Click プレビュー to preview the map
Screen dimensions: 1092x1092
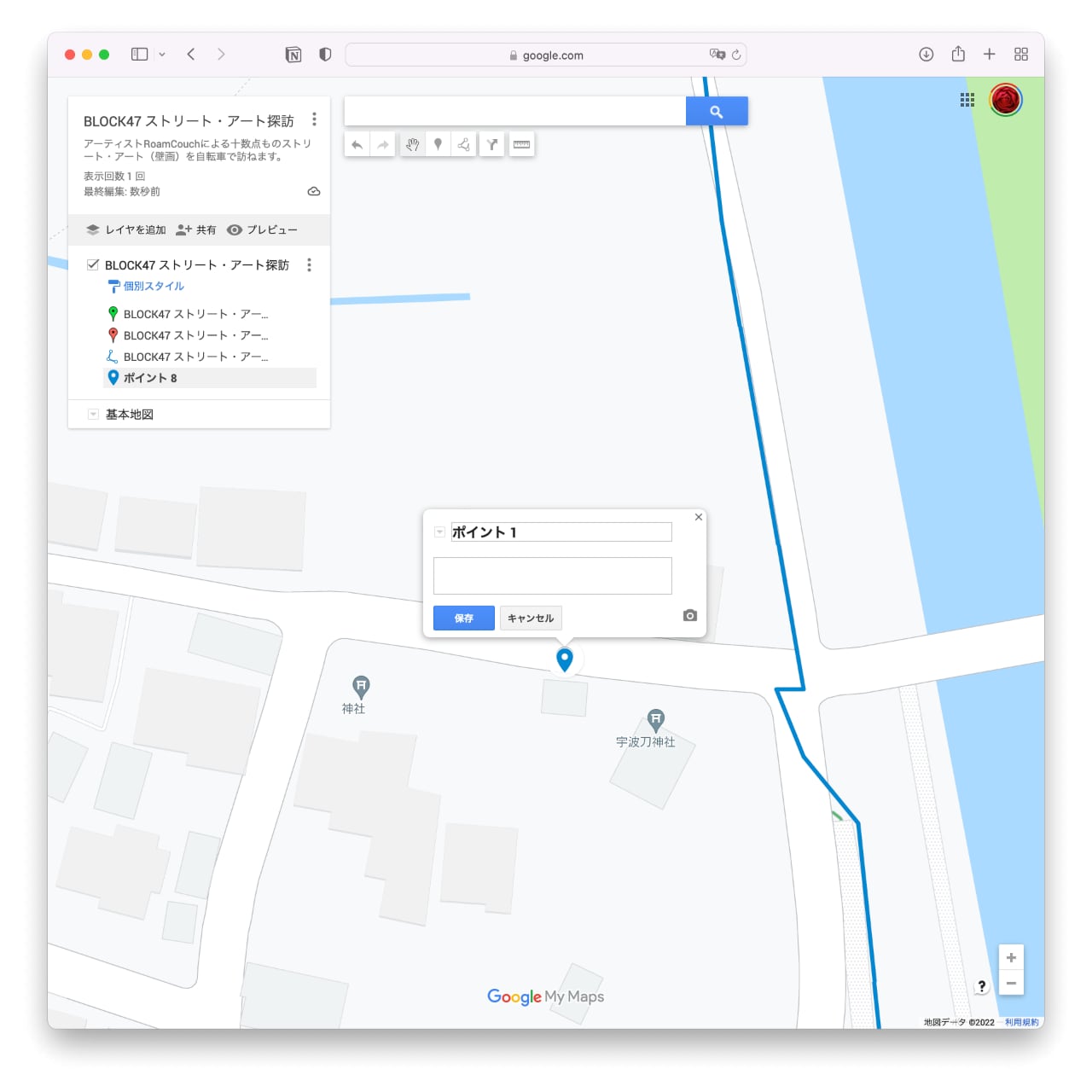(x=263, y=230)
